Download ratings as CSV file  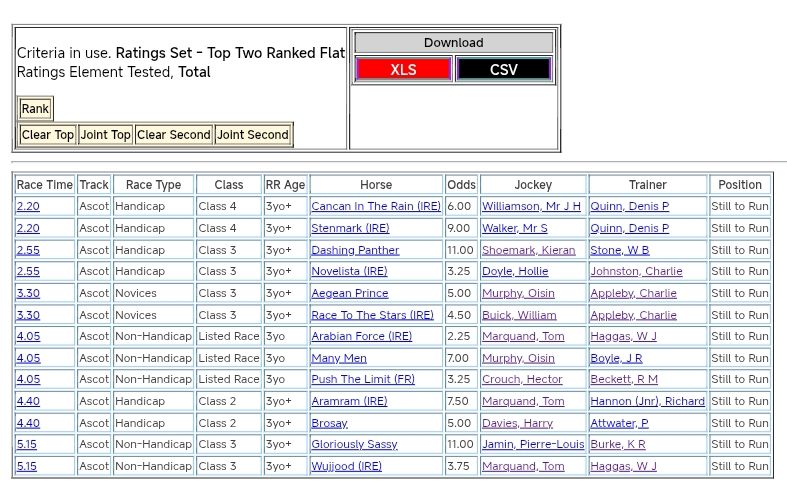pyautogui.click(x=503, y=69)
